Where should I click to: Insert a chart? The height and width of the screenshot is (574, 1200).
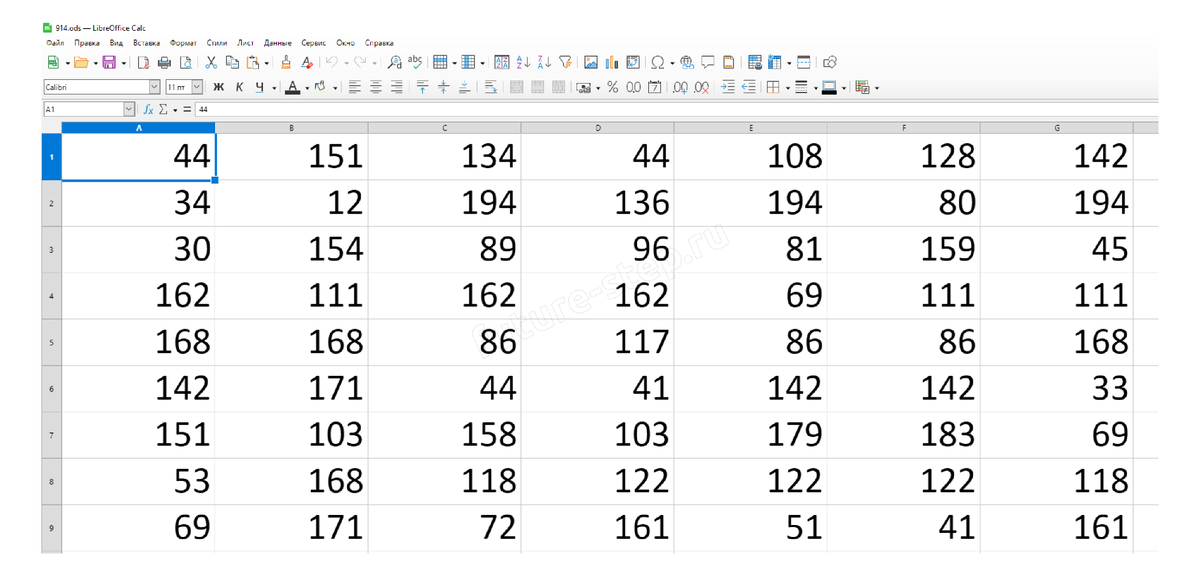(x=612, y=62)
